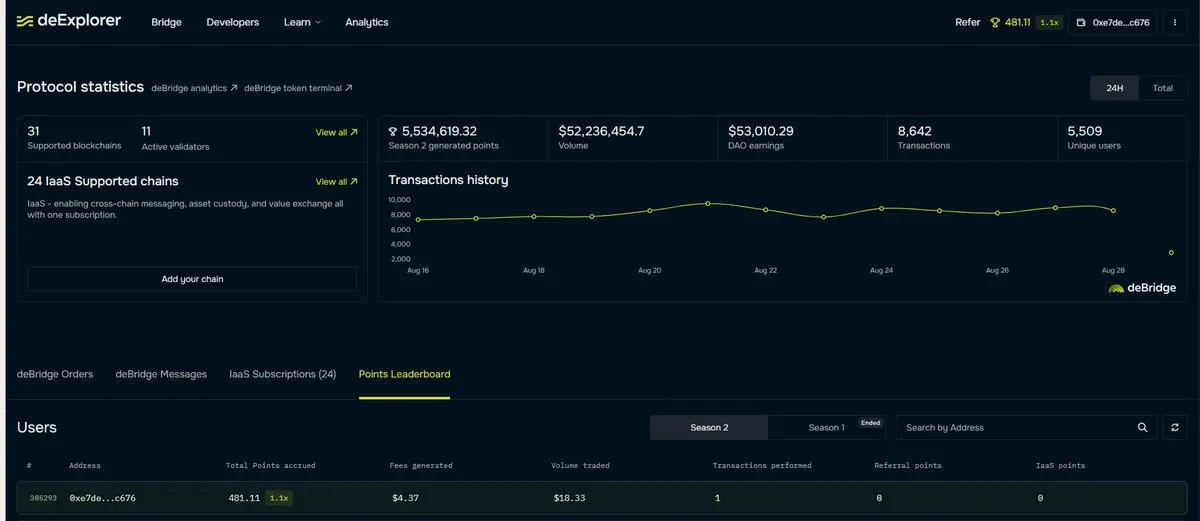The width and height of the screenshot is (1200, 521).
Task: Click the 5,509 unique users value
Action: 1084,131
